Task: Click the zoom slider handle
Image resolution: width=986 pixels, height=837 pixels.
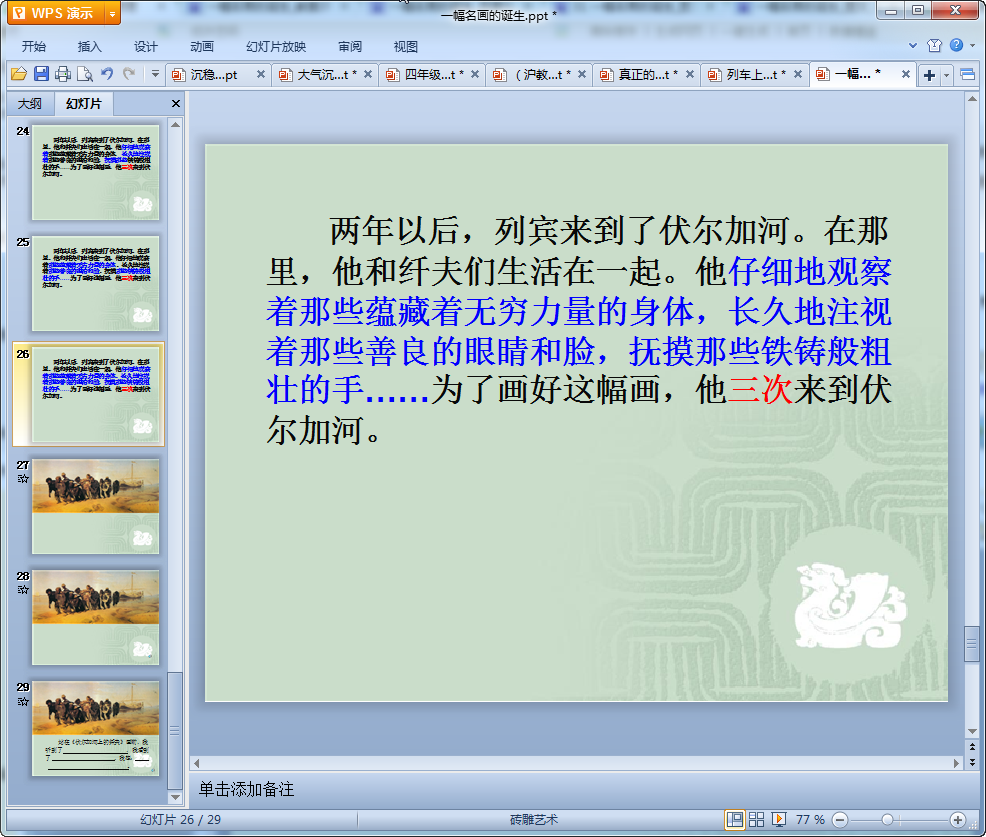Action: (x=887, y=819)
